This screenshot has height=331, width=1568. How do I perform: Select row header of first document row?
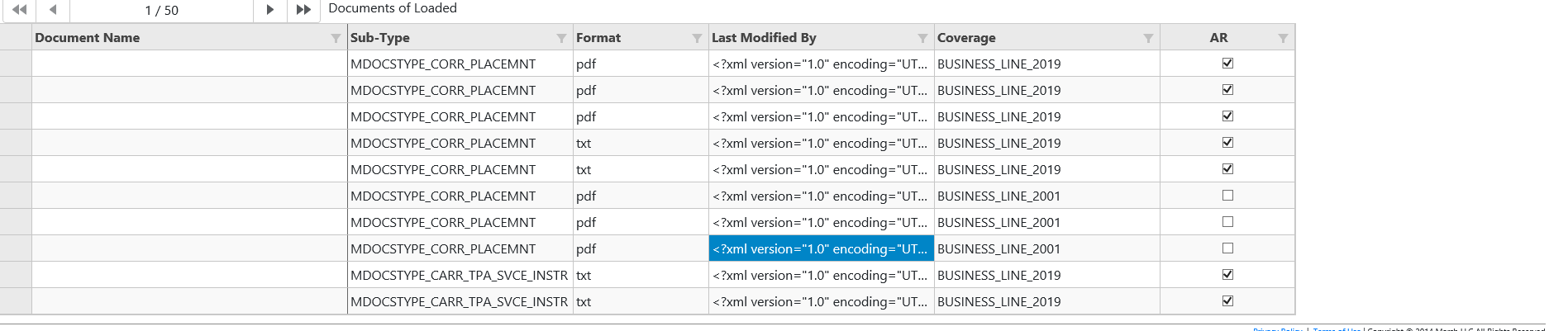point(16,64)
